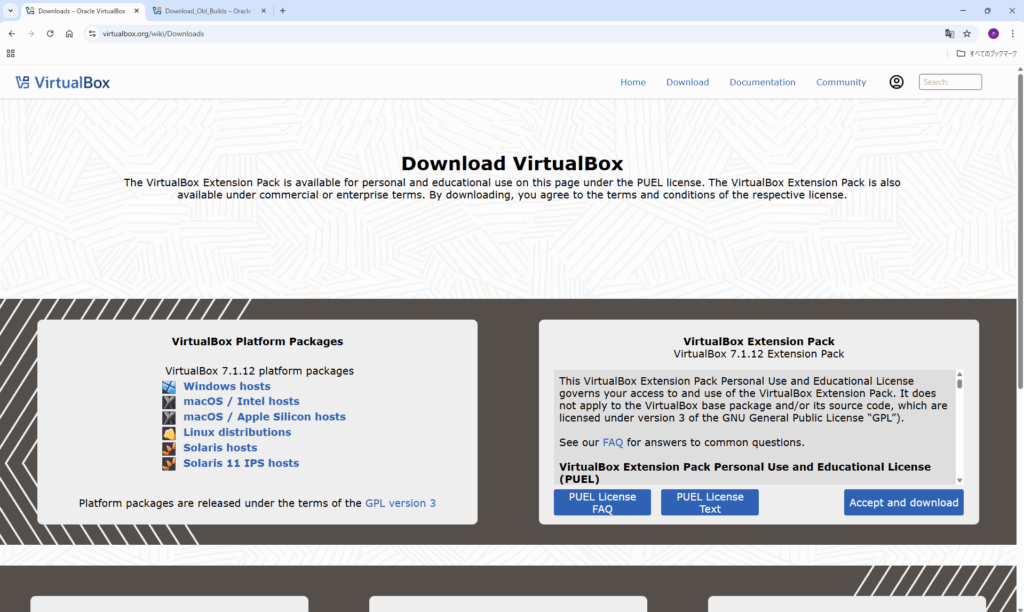1024x612 pixels.
Task: Open the user account icon in the header
Action: [x=896, y=82]
